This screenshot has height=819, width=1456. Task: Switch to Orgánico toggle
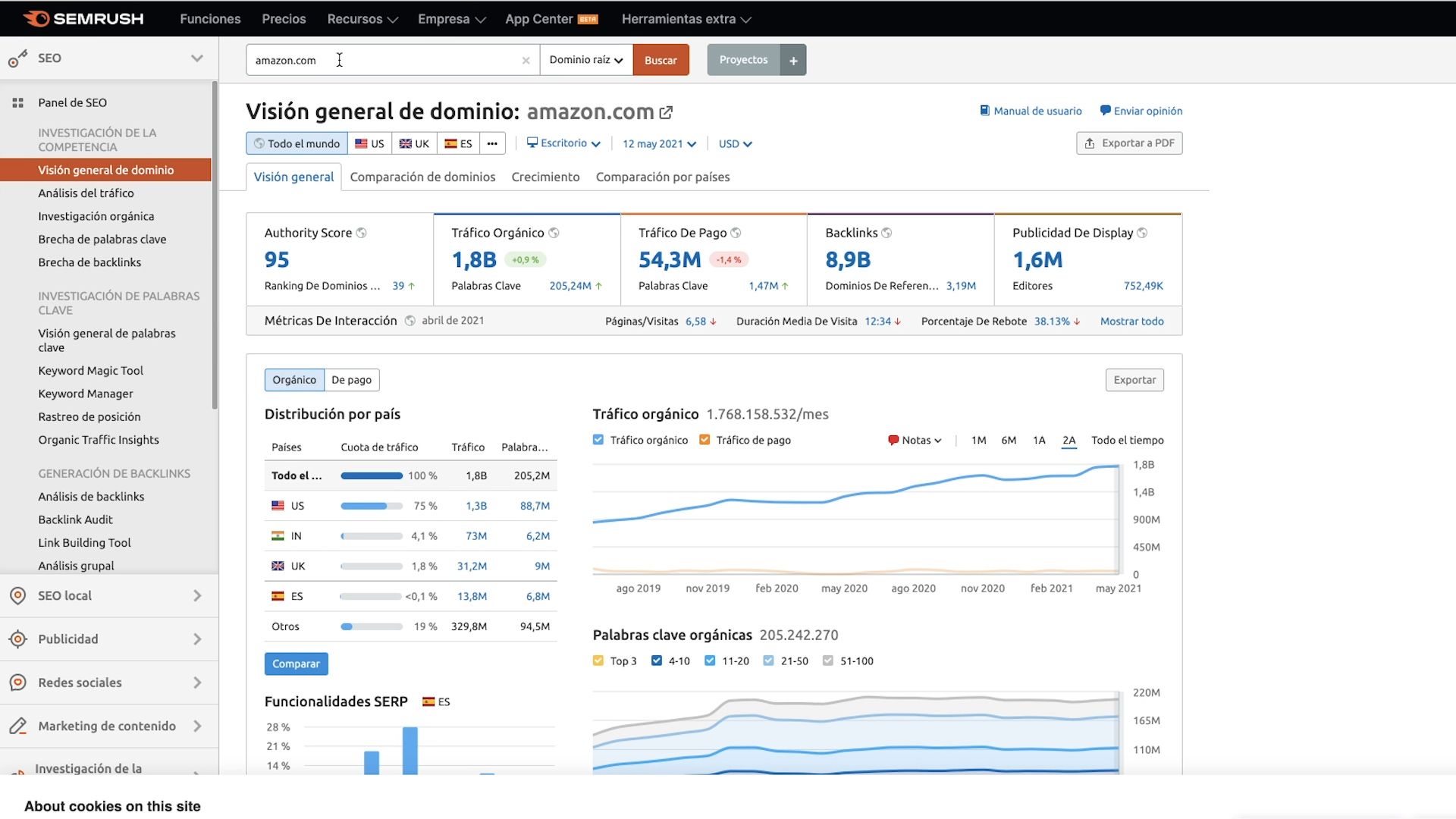coord(294,380)
